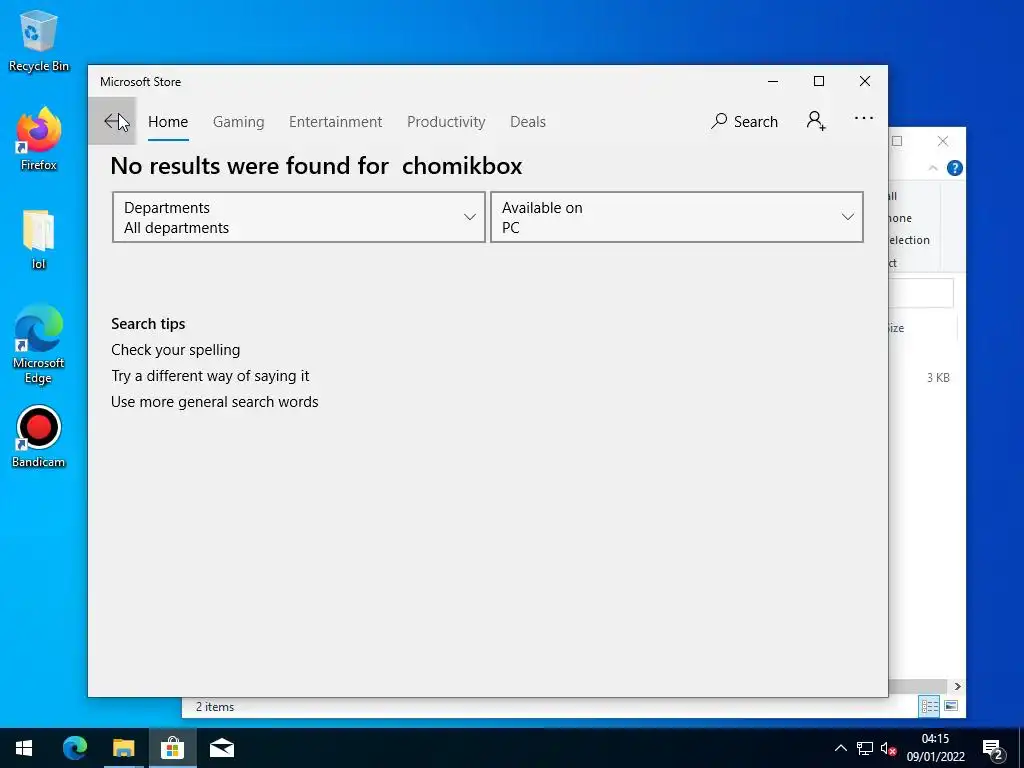Image resolution: width=1024 pixels, height=768 pixels.
Task: Open the notification action center
Action: pos(994,748)
